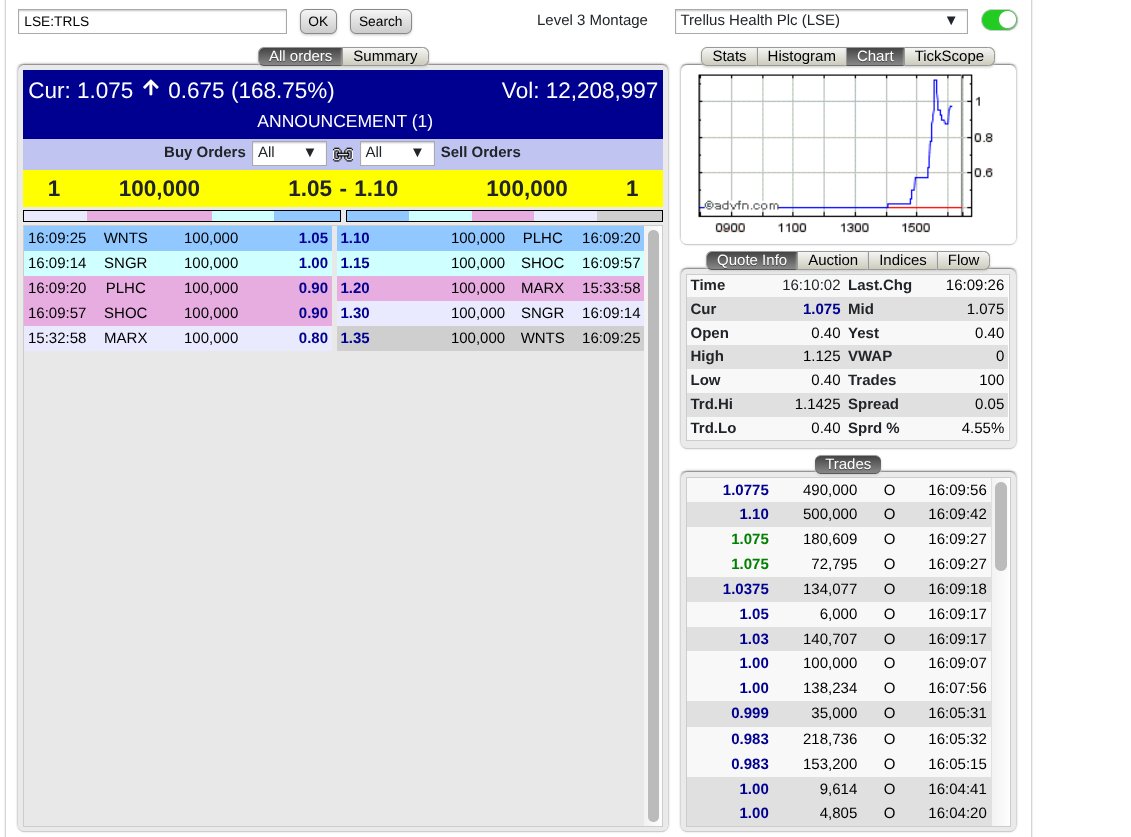This screenshot has height=837, width=1131.
Task: Open the Buy Orders All filter dropdown
Action: click(287, 153)
